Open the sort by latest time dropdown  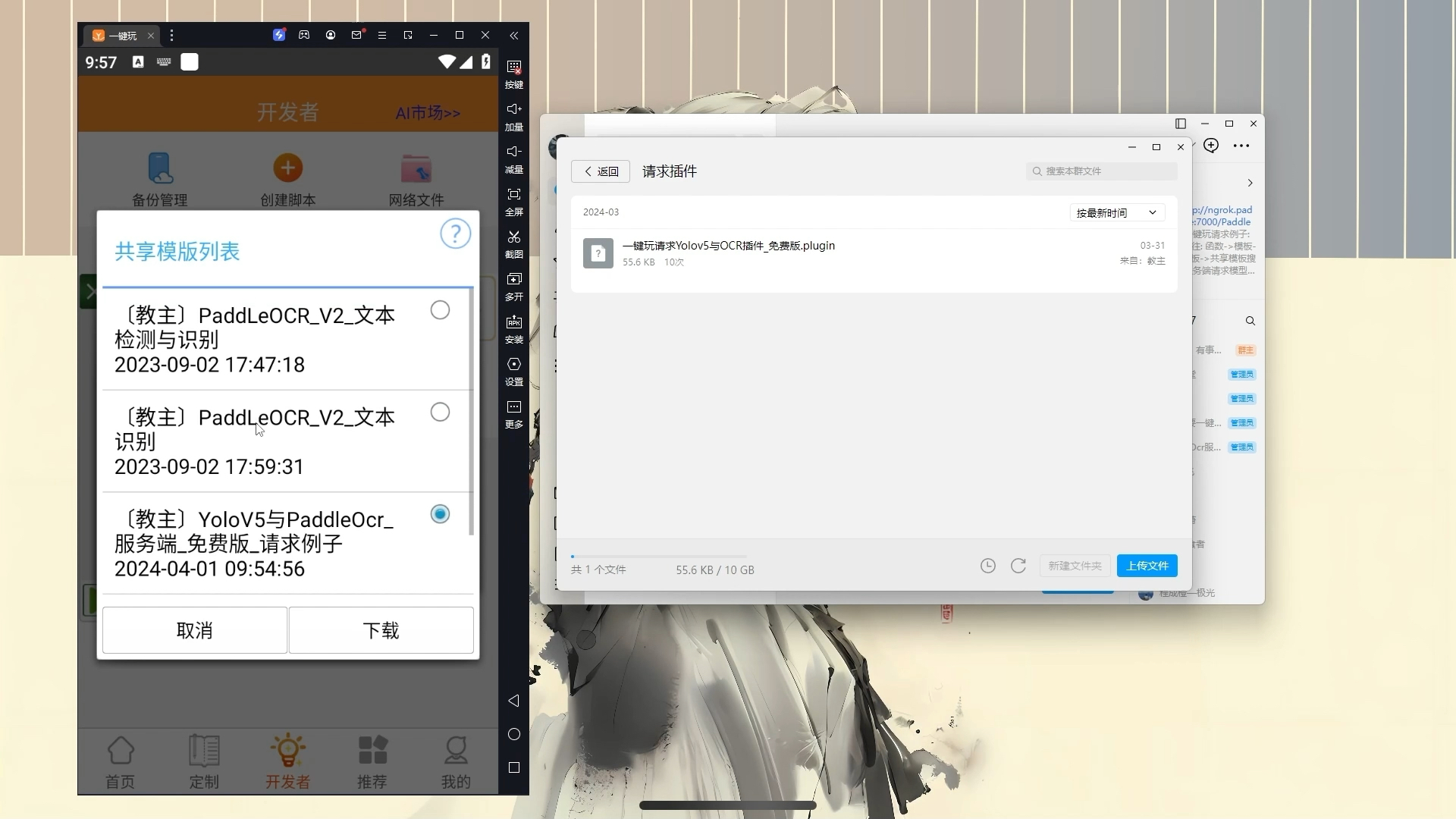[1116, 213]
